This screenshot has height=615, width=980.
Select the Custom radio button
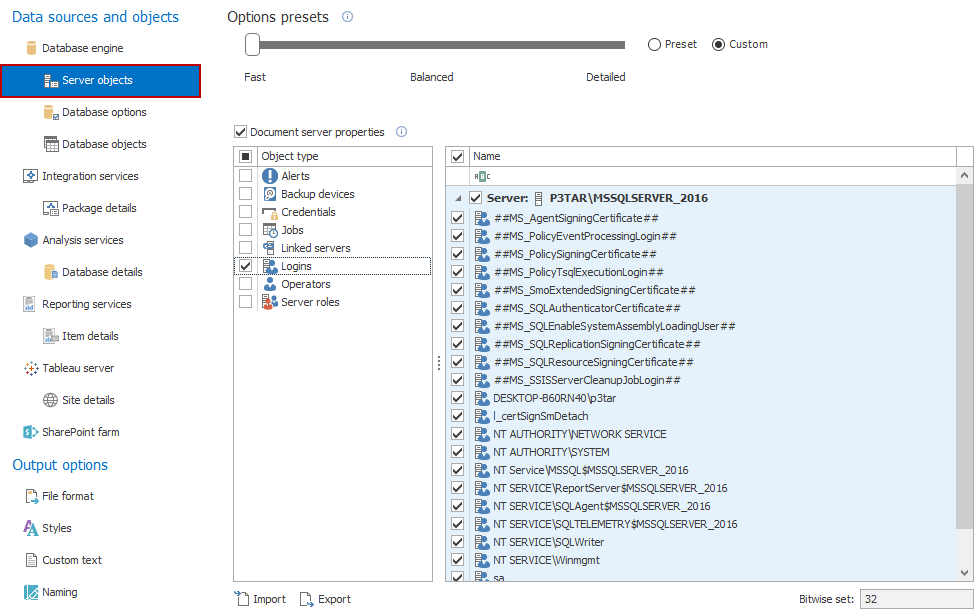point(718,44)
